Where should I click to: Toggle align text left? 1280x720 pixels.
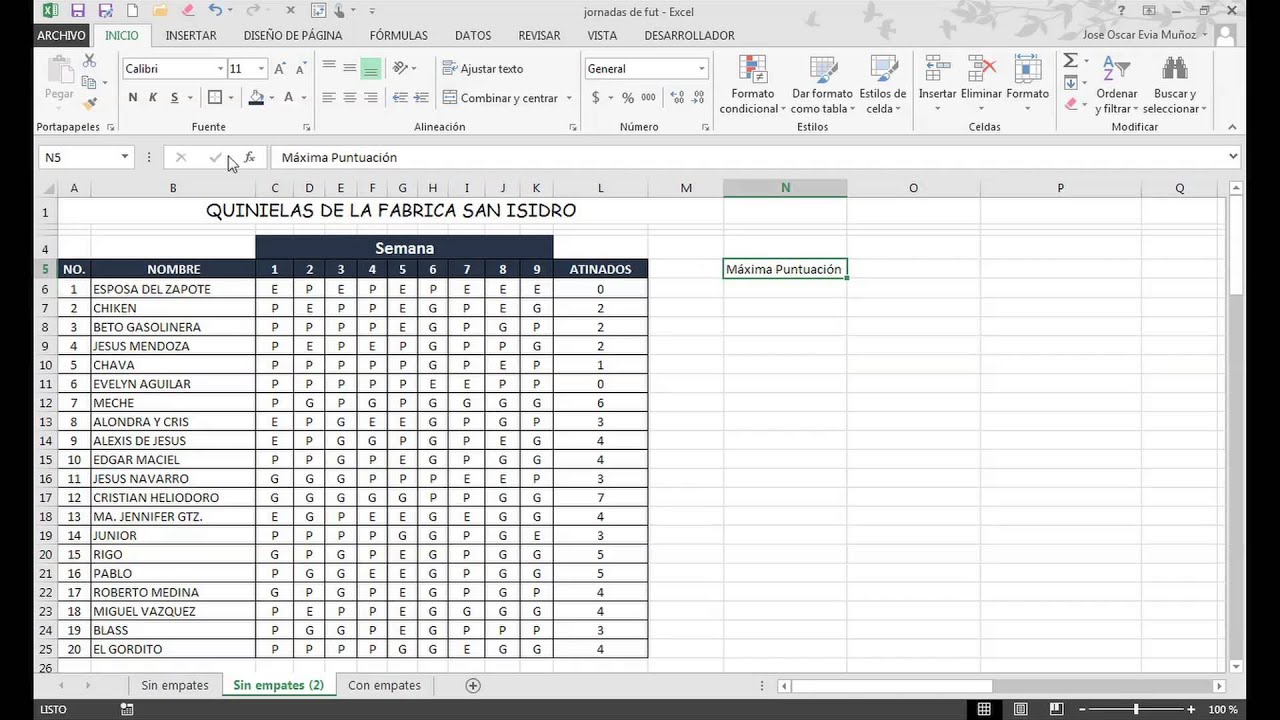coord(329,98)
